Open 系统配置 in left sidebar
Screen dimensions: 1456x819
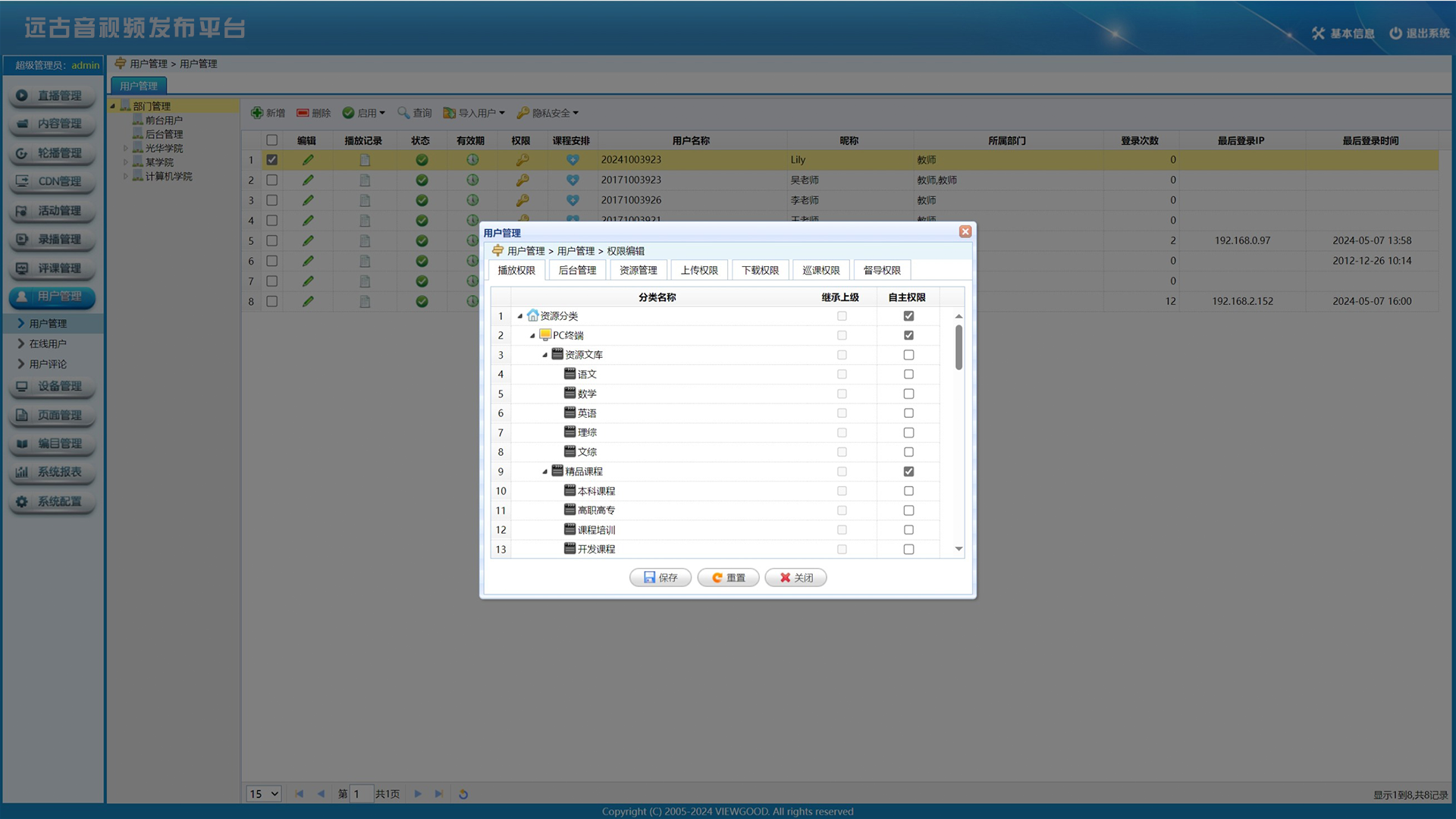click(x=52, y=501)
